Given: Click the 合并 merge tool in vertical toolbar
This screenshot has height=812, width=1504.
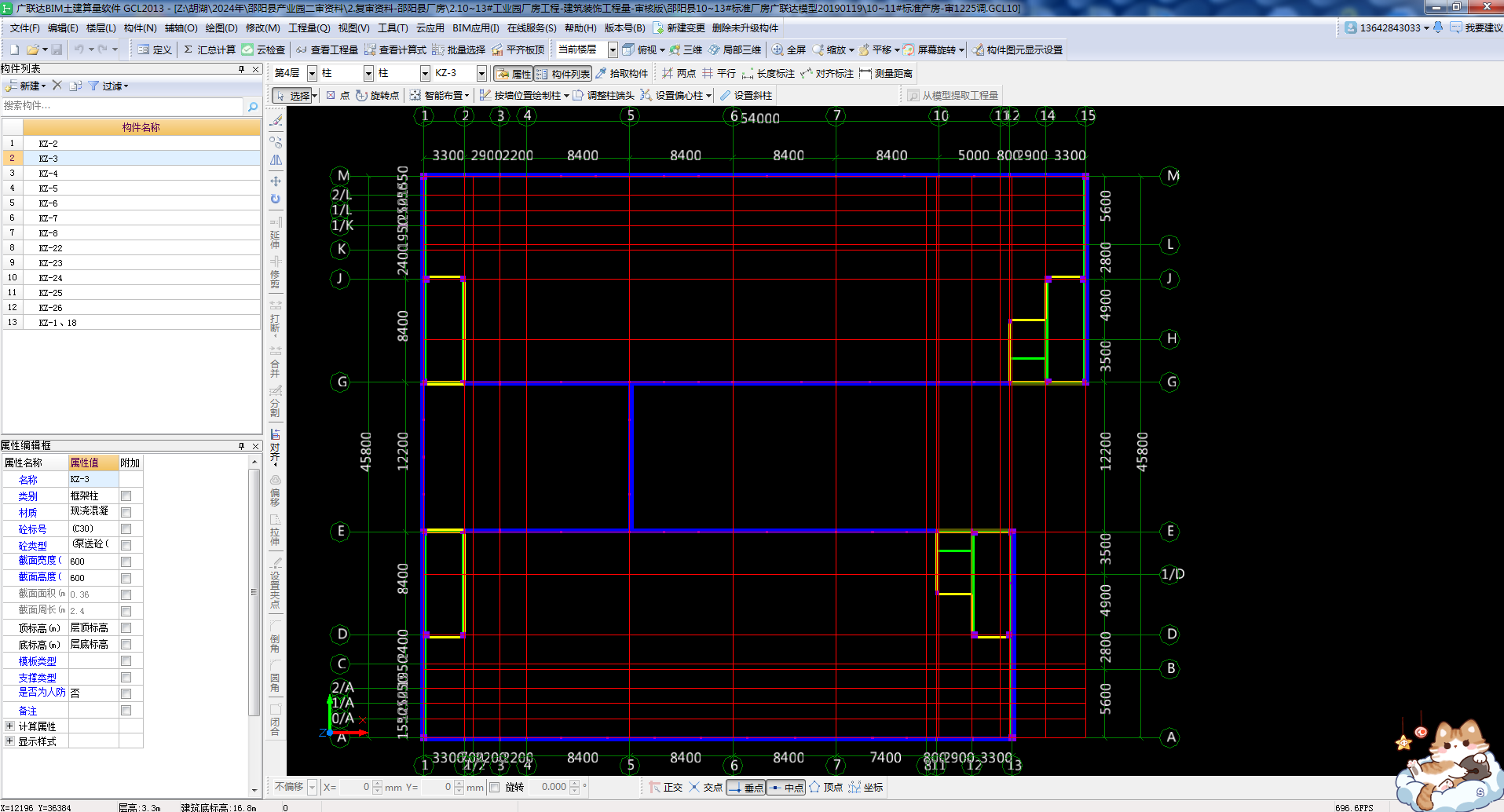Looking at the screenshot, I should click(x=276, y=361).
